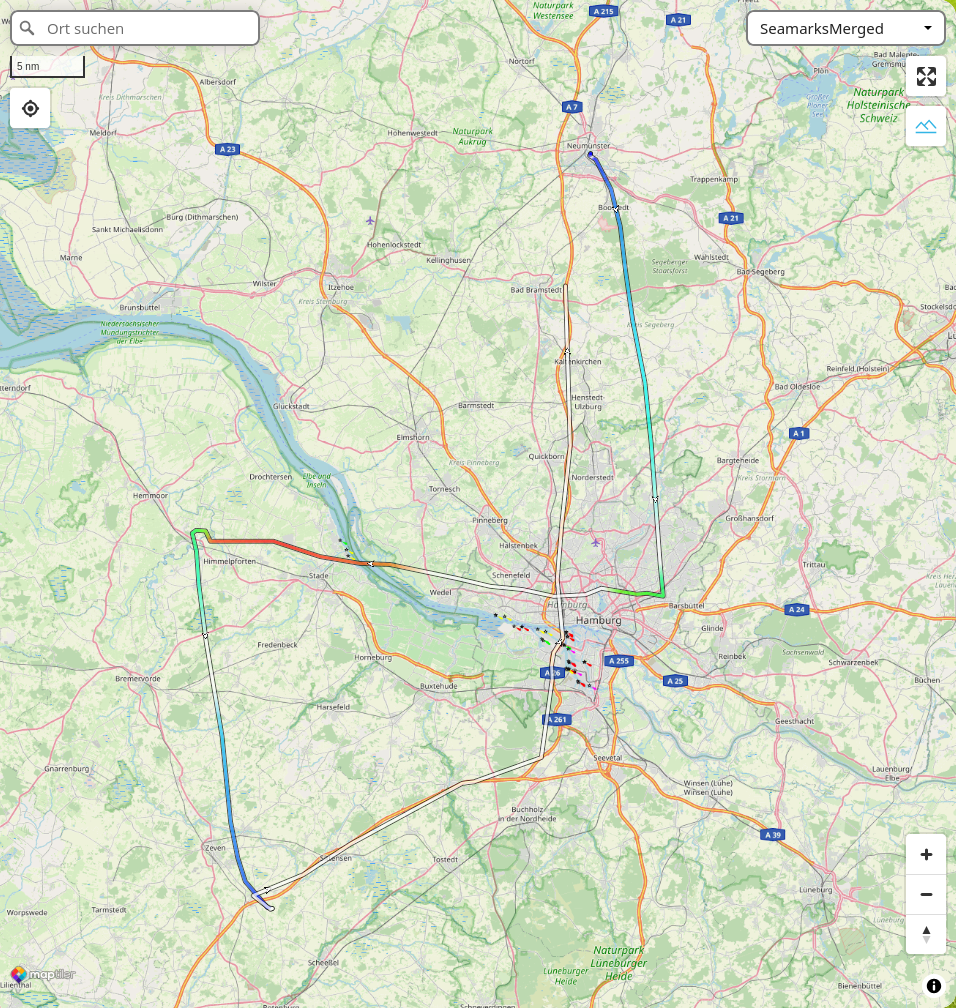The height and width of the screenshot is (1008, 956).
Task: Reset map bearing with compass button
Action: click(926, 934)
